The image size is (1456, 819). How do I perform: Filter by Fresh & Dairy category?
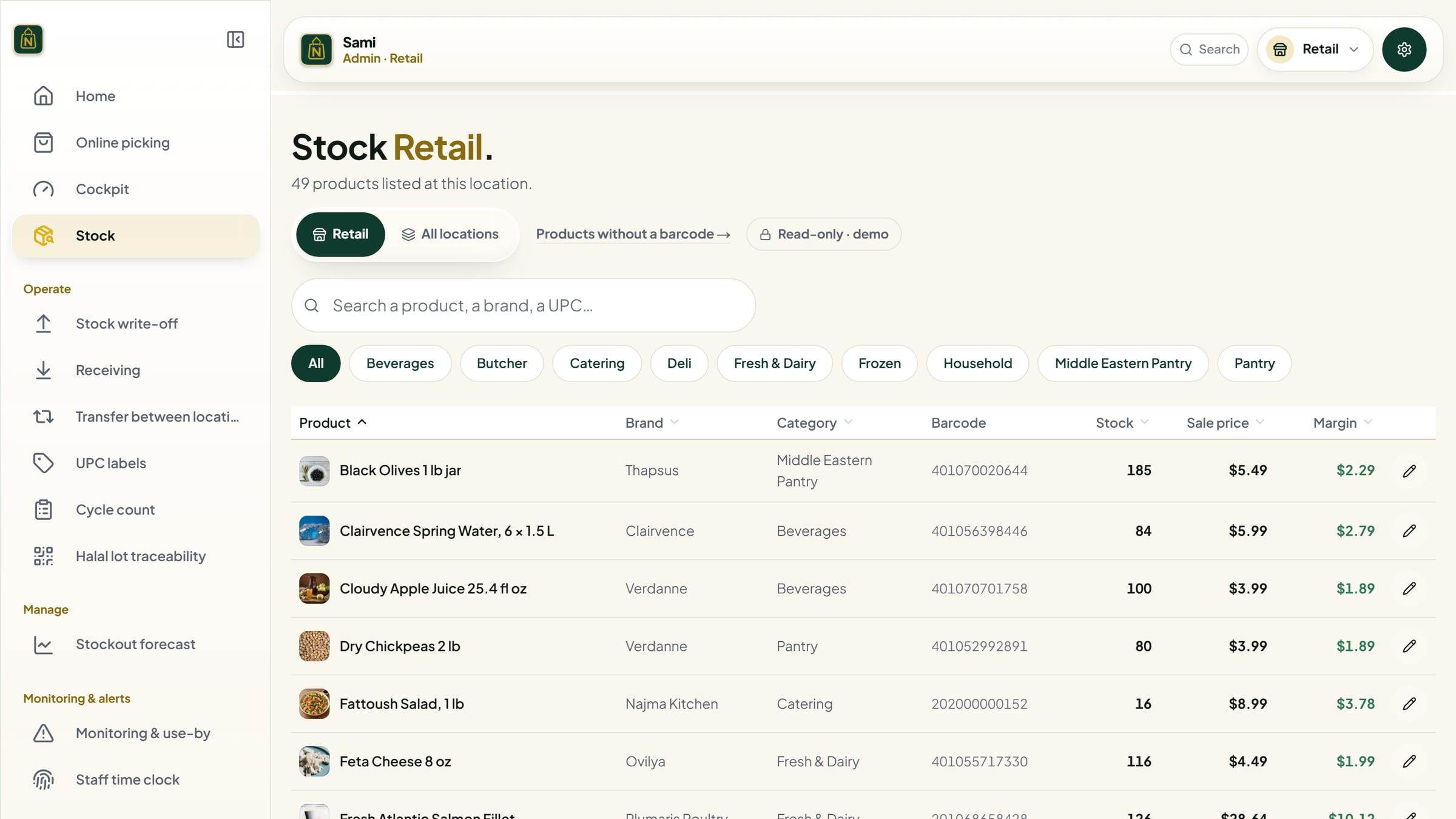click(775, 363)
